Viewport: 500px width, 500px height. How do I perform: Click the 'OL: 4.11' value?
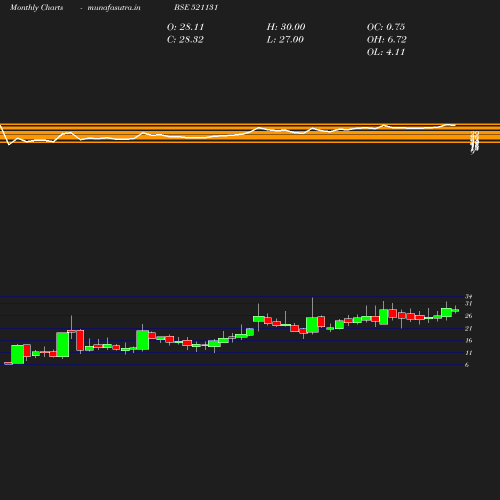(x=386, y=52)
